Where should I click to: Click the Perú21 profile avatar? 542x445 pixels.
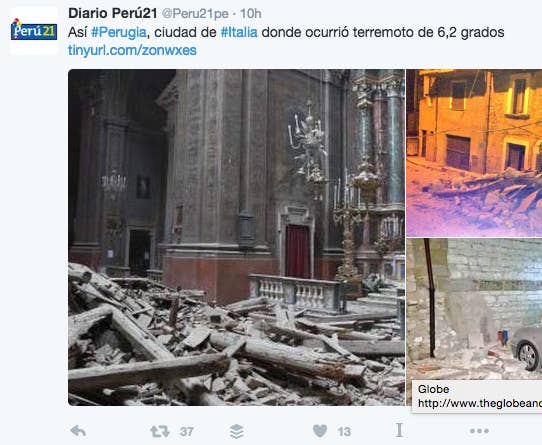34,31
